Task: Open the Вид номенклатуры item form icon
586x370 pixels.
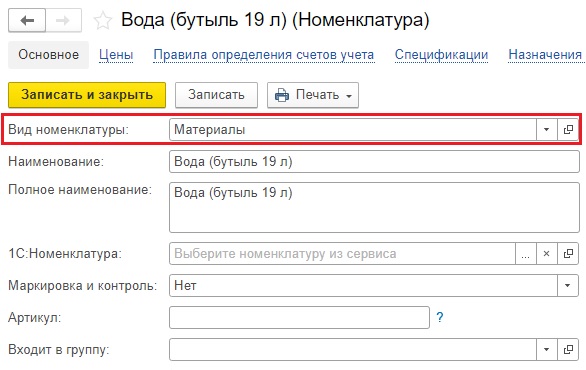Action: click(568, 130)
